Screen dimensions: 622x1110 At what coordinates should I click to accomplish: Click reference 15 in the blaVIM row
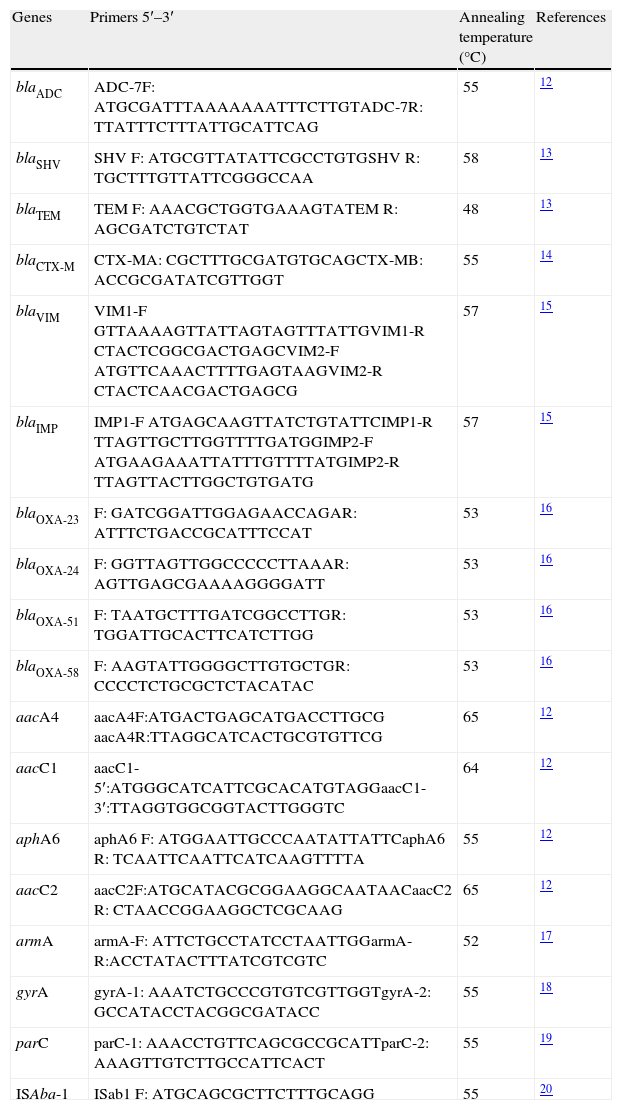pyautogui.click(x=546, y=307)
